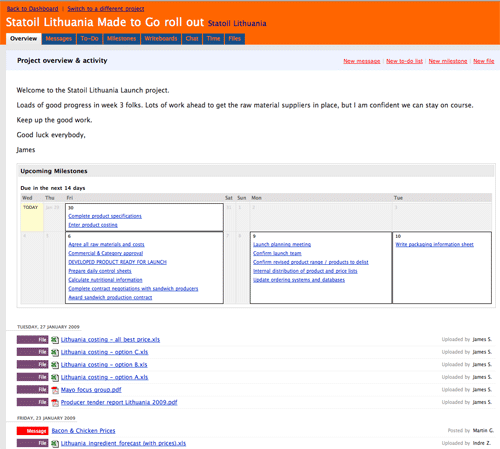Open message 'Bacon & Chicken Prices'
500x449 pixels.
[83, 431]
